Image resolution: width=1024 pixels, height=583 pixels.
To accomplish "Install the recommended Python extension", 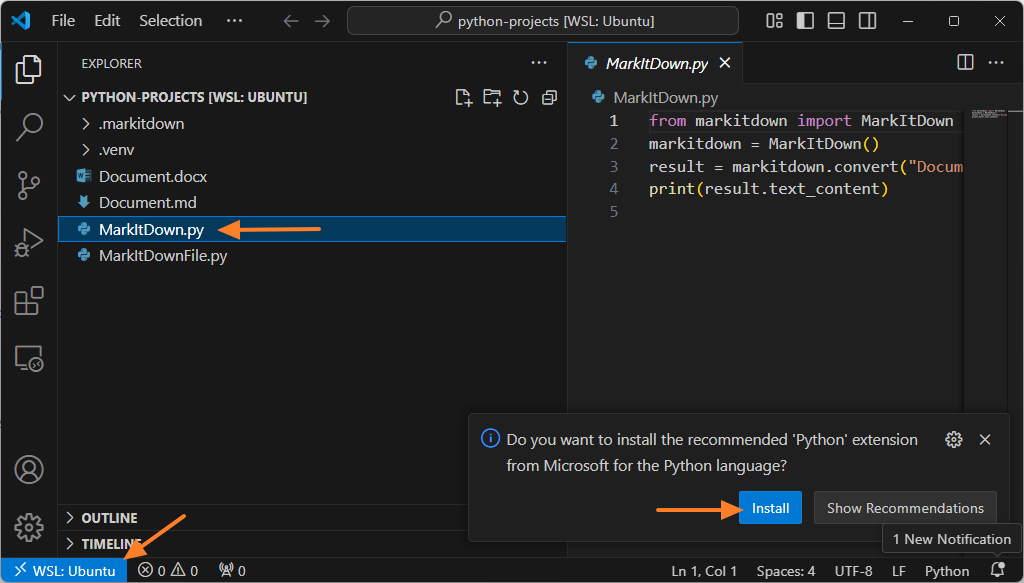I will 770,508.
